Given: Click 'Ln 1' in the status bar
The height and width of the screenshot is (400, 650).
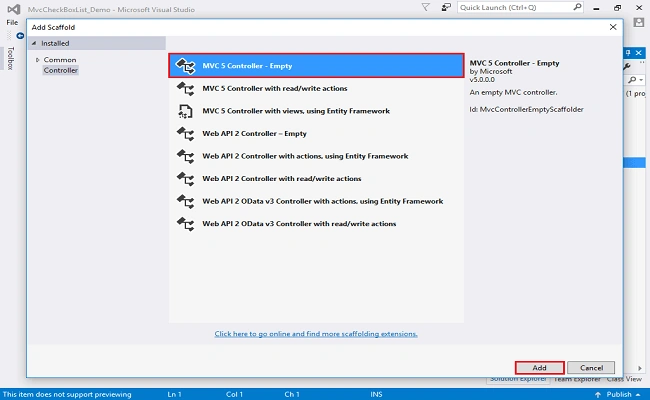Looking at the screenshot, I should pos(175,395).
